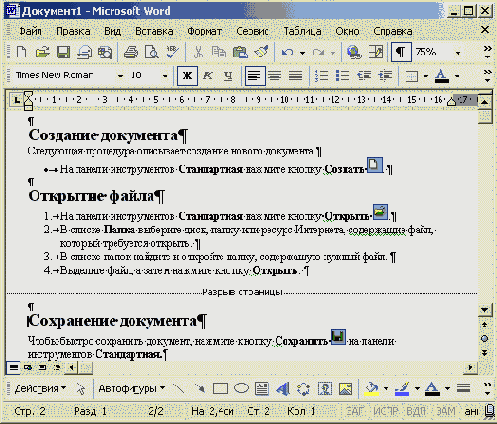Switch to Normal view button

pyautogui.click(x=14, y=368)
